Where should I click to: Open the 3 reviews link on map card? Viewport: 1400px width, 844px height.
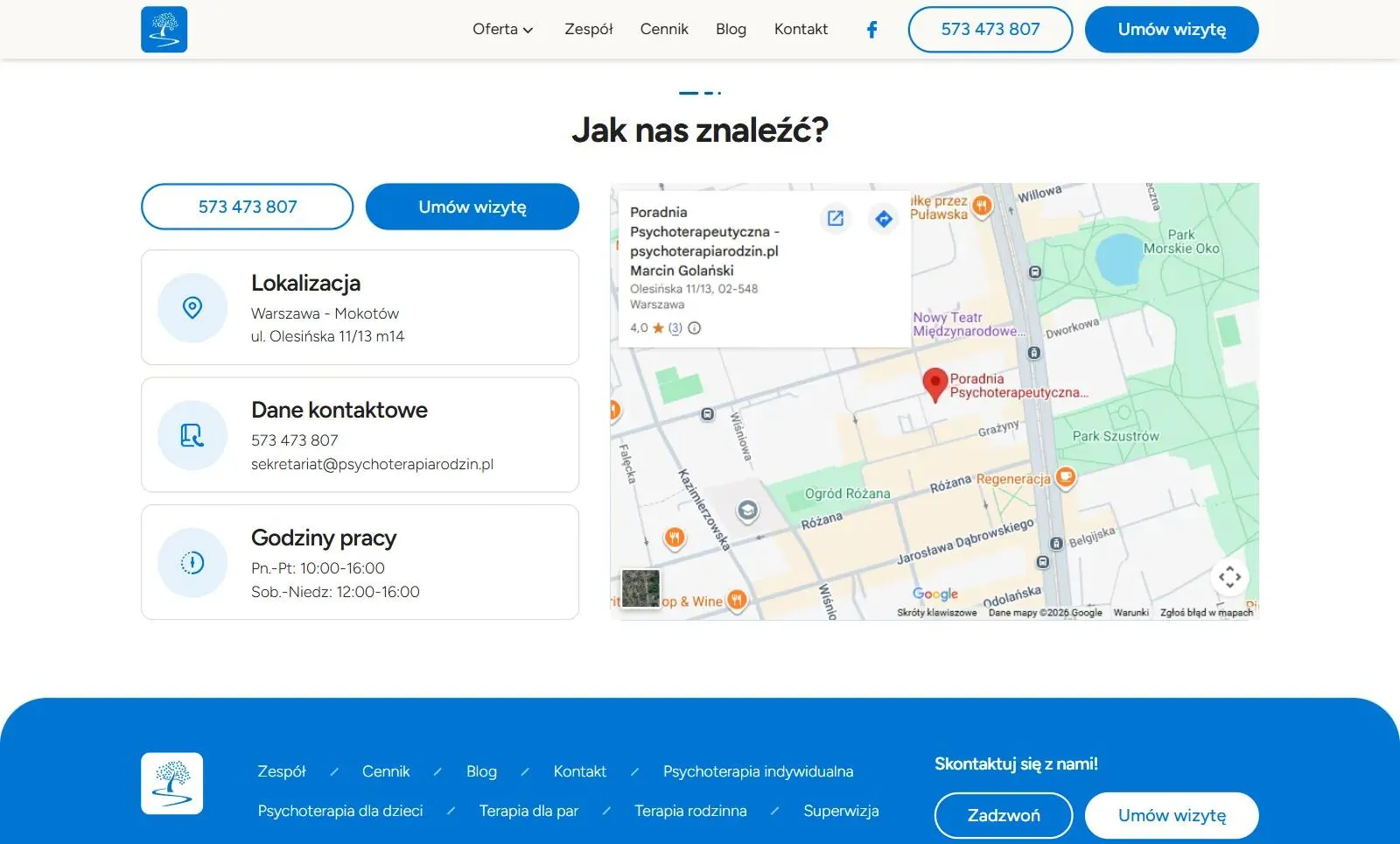coord(675,328)
